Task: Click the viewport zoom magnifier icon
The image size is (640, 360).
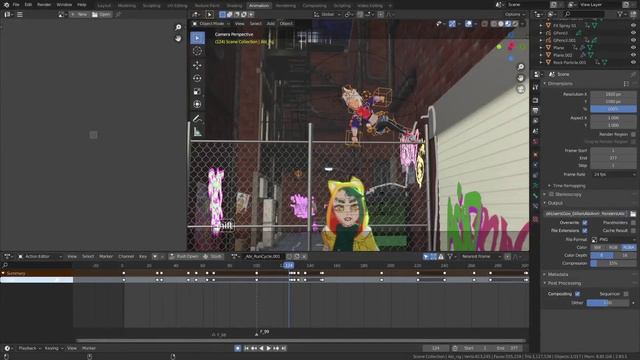Action: coord(521,67)
